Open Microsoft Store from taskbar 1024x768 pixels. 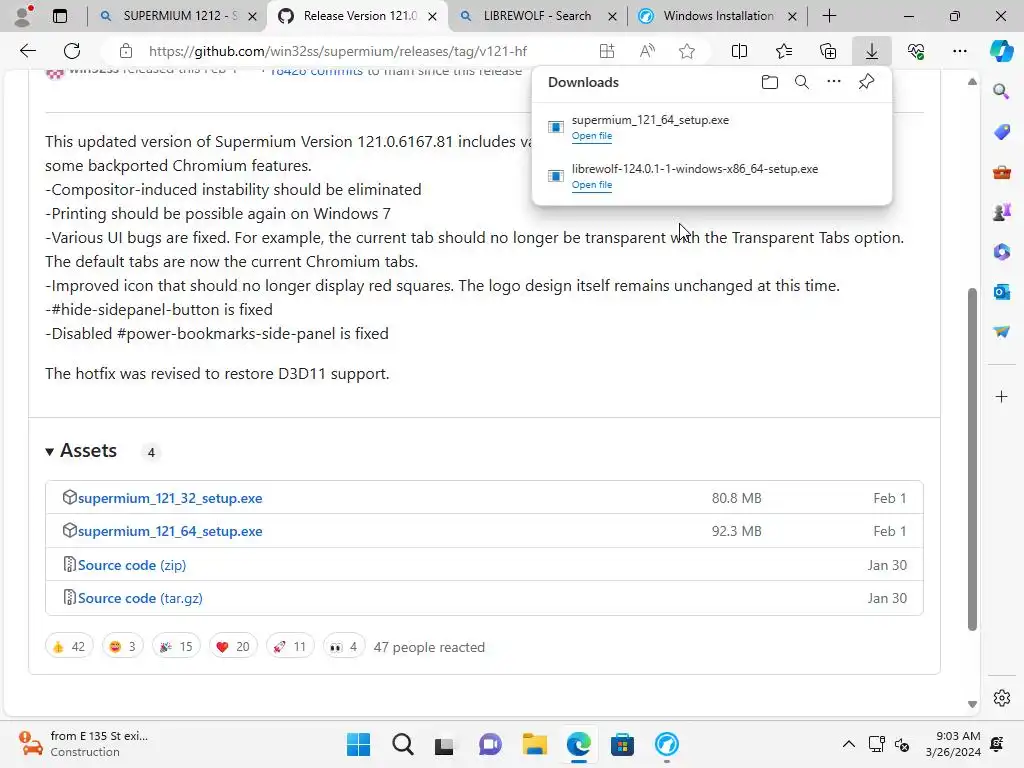pyautogui.click(x=622, y=744)
